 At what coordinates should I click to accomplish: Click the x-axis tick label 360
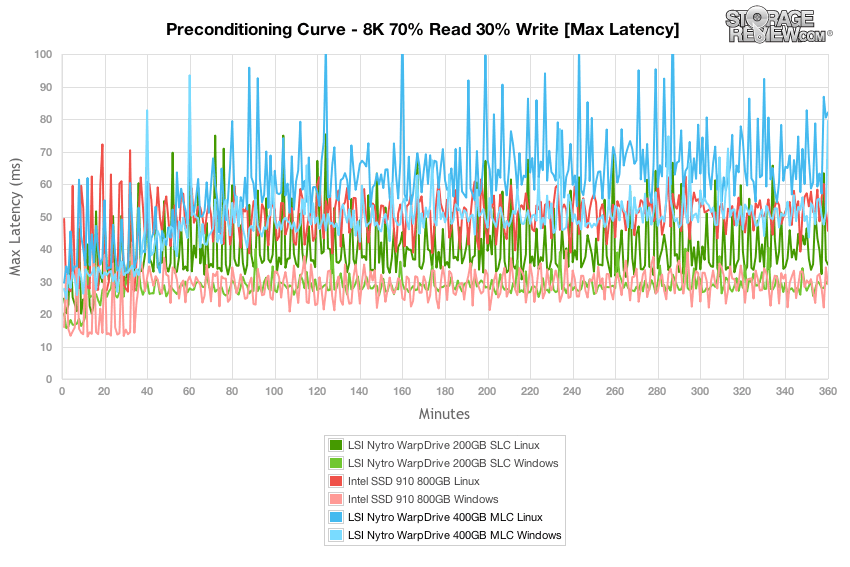[x=827, y=391]
